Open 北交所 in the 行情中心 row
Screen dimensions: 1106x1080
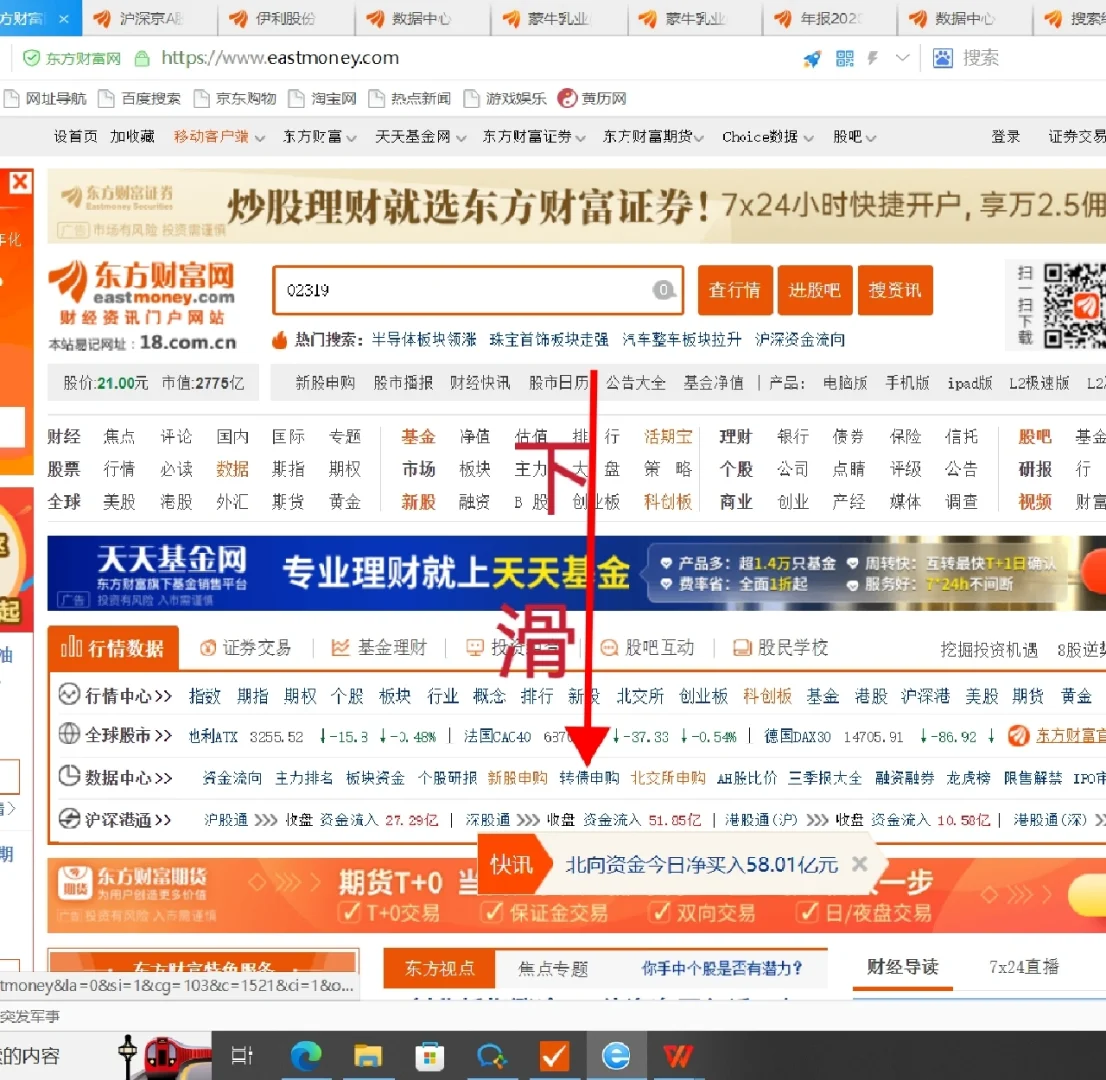point(640,696)
